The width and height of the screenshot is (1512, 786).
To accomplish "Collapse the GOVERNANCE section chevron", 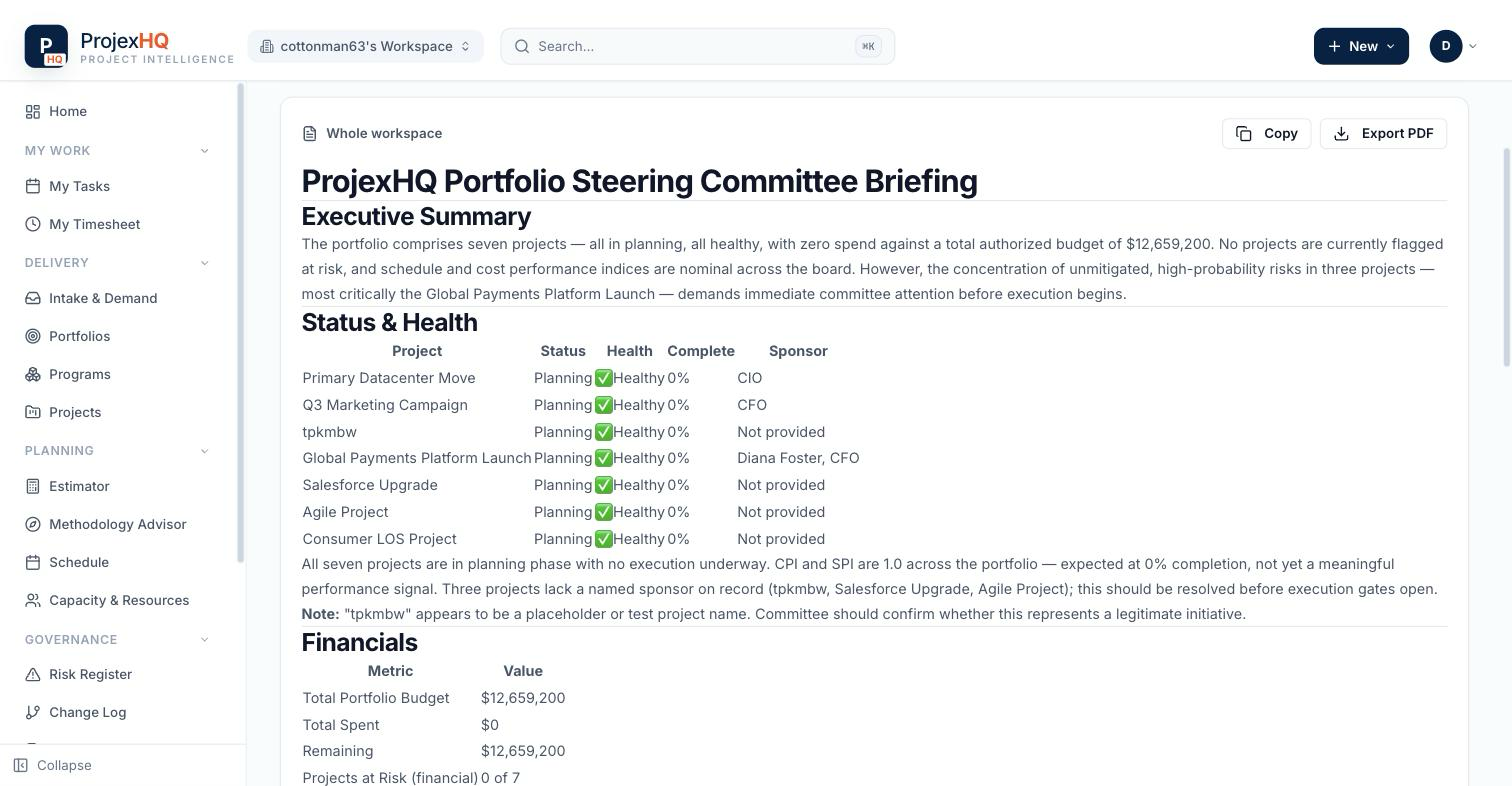I will tap(204, 640).
